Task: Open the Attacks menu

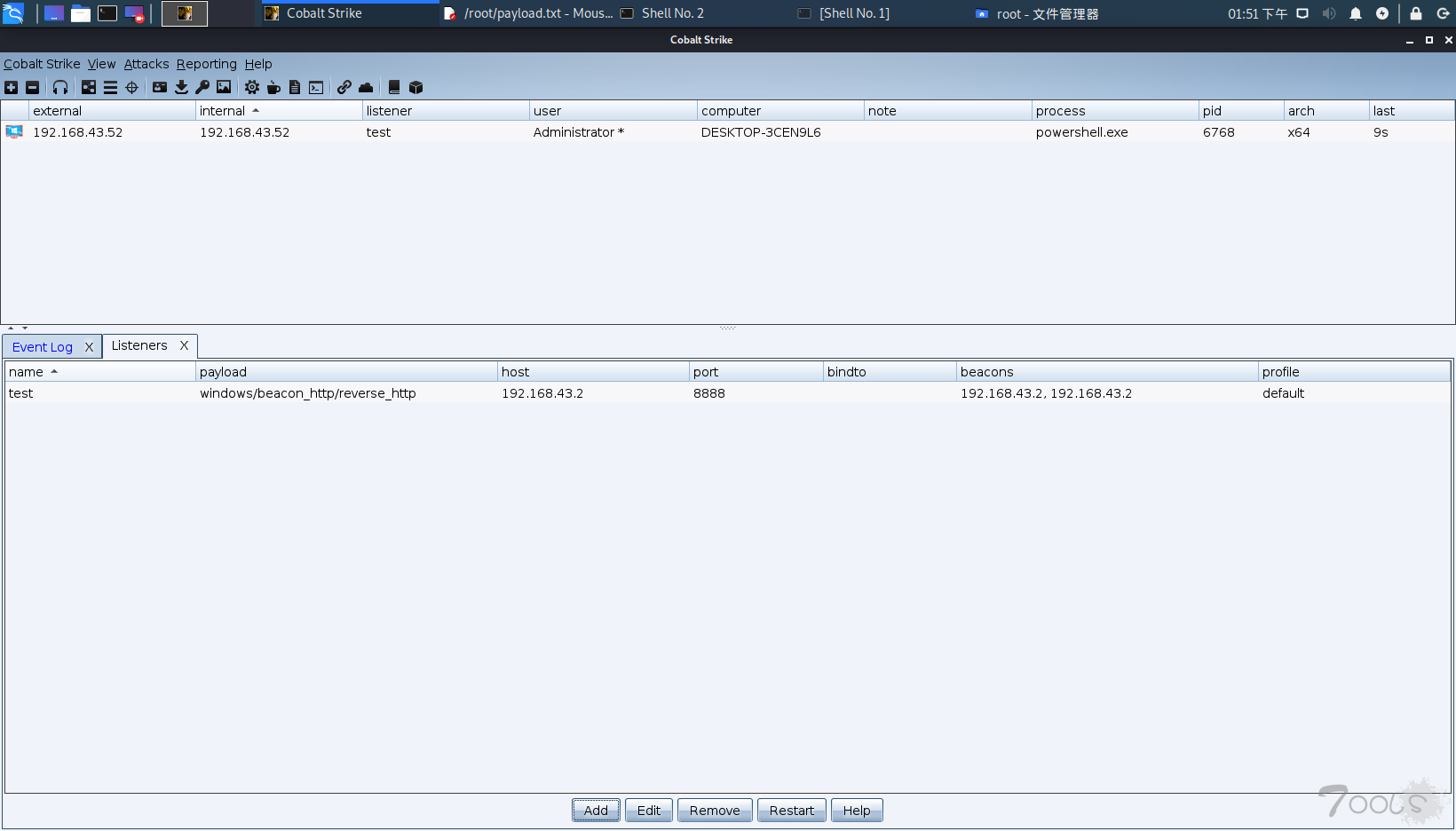Action: pos(146,64)
